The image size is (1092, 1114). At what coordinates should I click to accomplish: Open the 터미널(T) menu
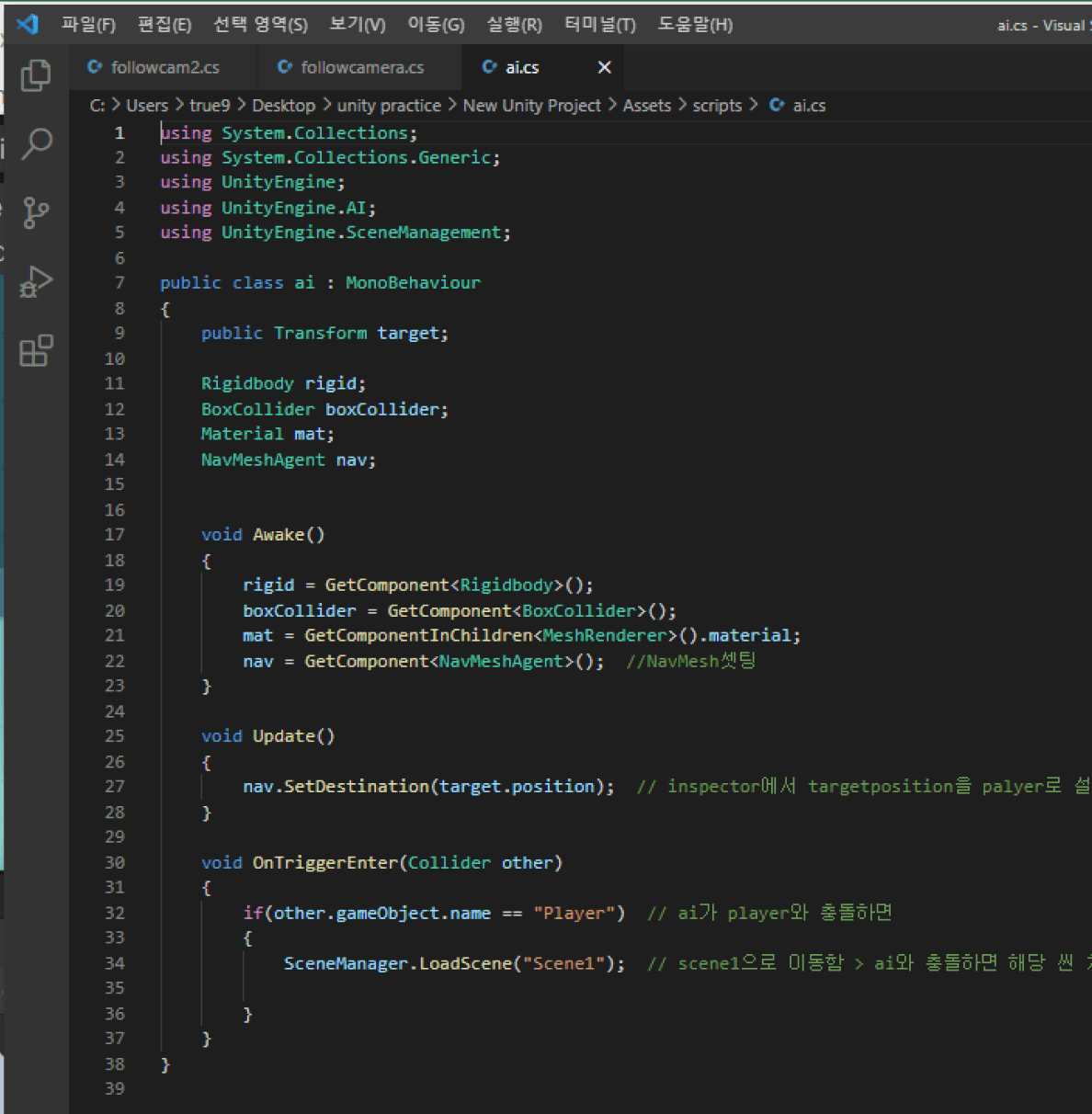coord(599,25)
